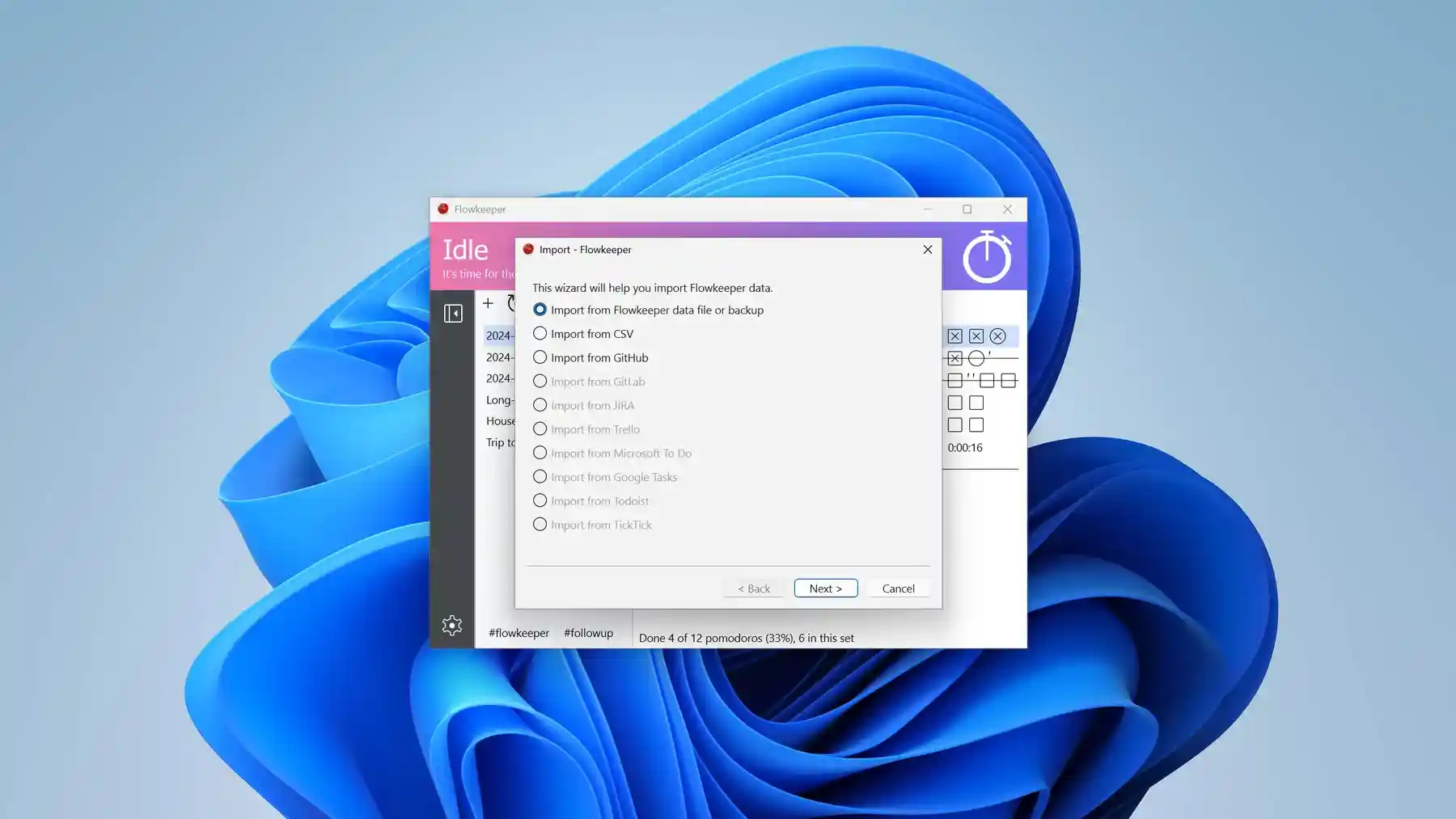Click the stopwatch icon in the purple header

(987, 256)
